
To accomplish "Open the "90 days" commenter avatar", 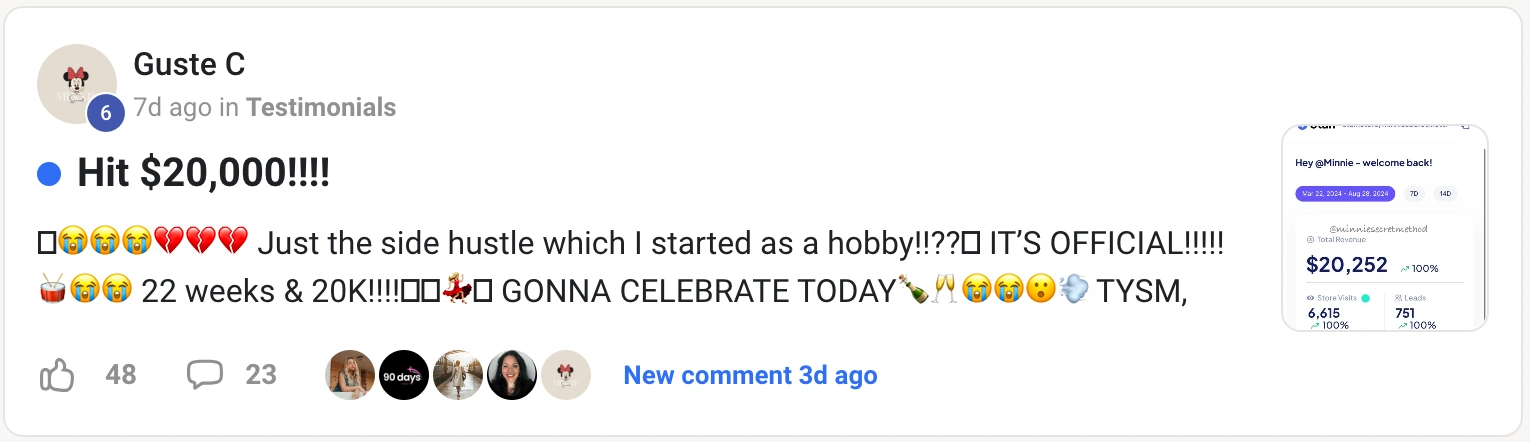I will (x=405, y=376).
